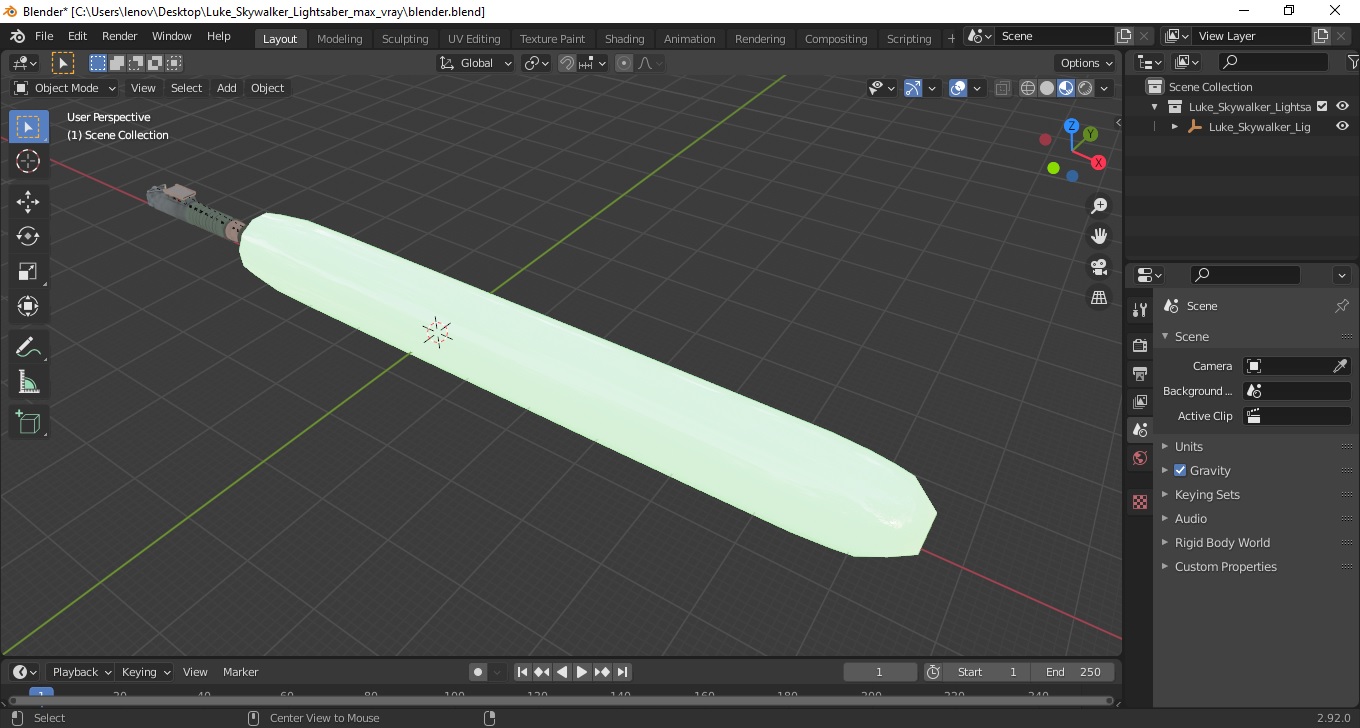1360x728 pixels.
Task: Open the Keying dropdown
Action: (145, 672)
